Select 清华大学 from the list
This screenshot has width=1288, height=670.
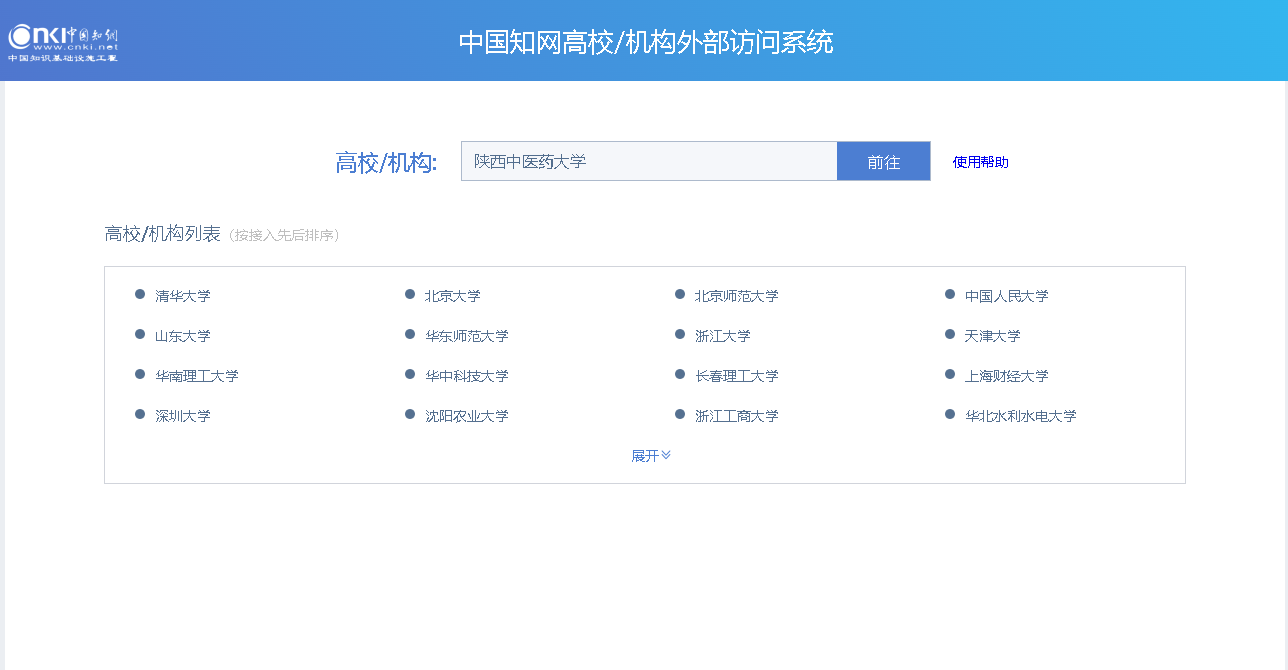[x=183, y=296]
